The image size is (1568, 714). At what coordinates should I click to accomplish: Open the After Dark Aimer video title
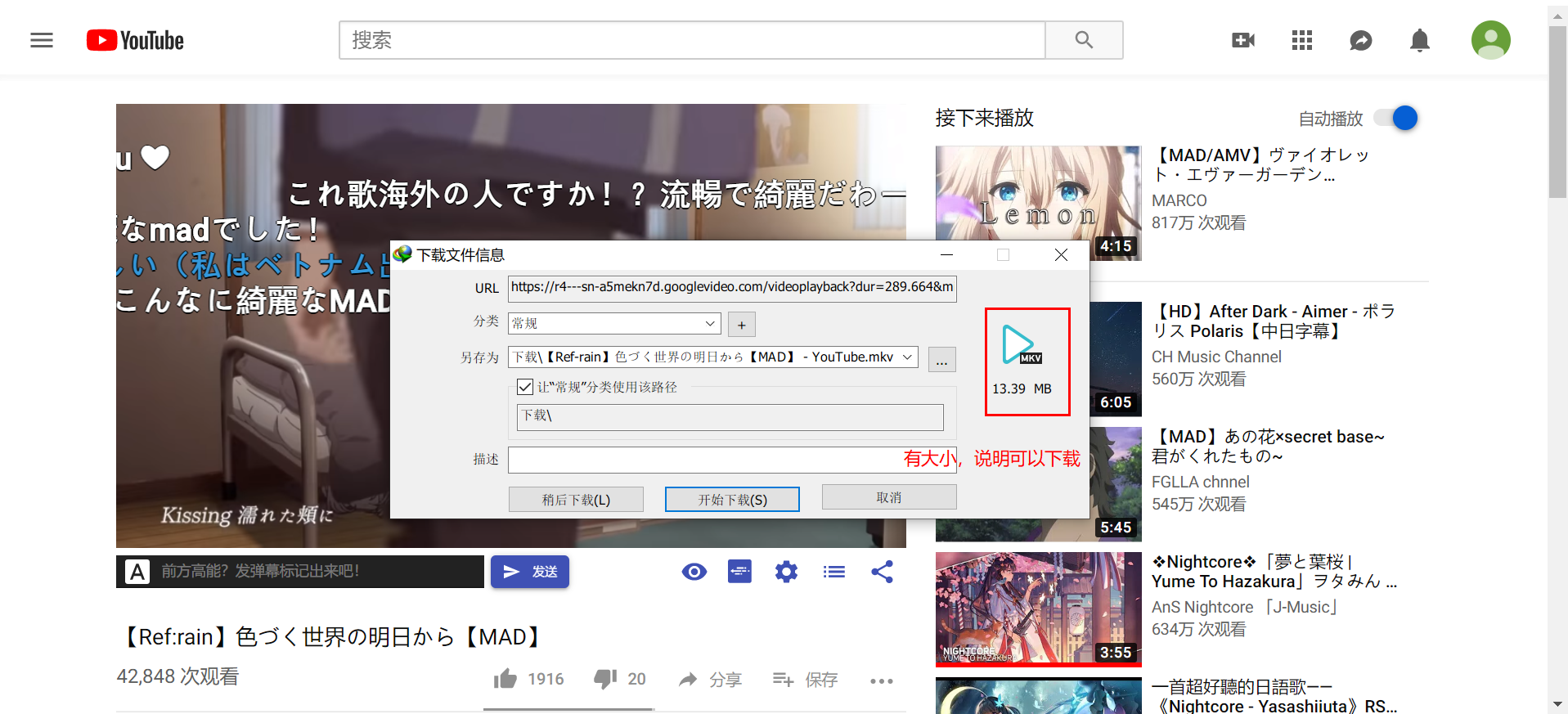1274,321
